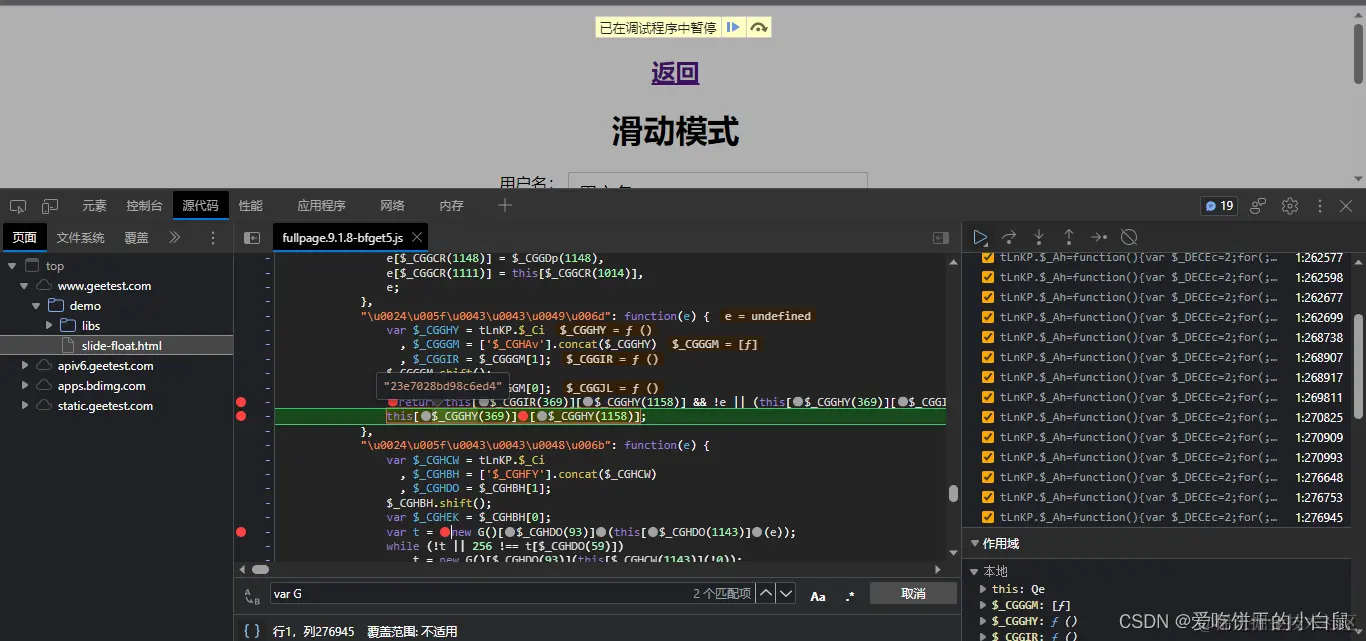The image size is (1366, 641).
Task: Disable breakpoint at 1:269811
Action: pyautogui.click(x=988, y=397)
